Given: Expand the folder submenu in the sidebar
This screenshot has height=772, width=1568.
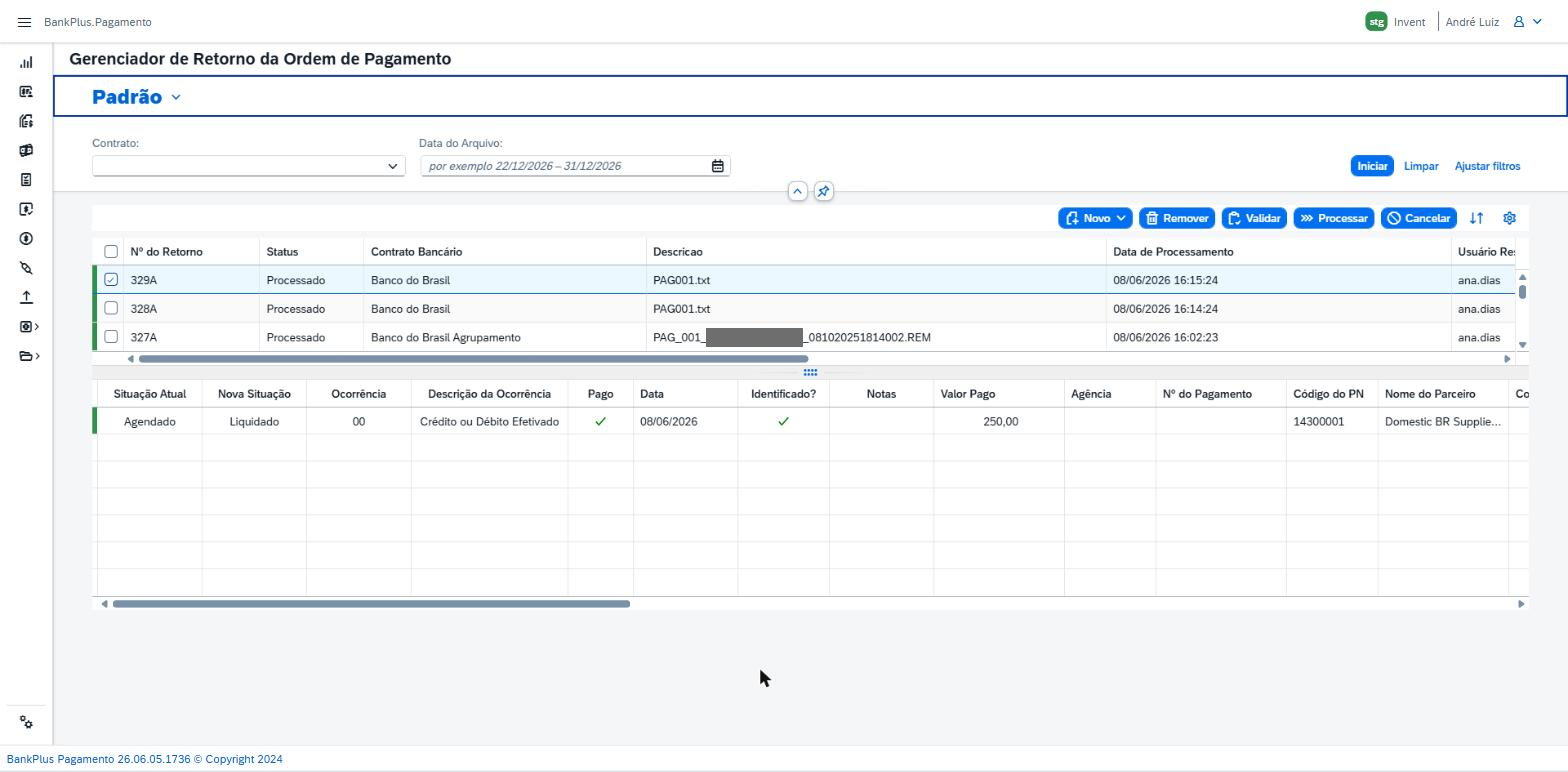Looking at the screenshot, I should (29, 356).
